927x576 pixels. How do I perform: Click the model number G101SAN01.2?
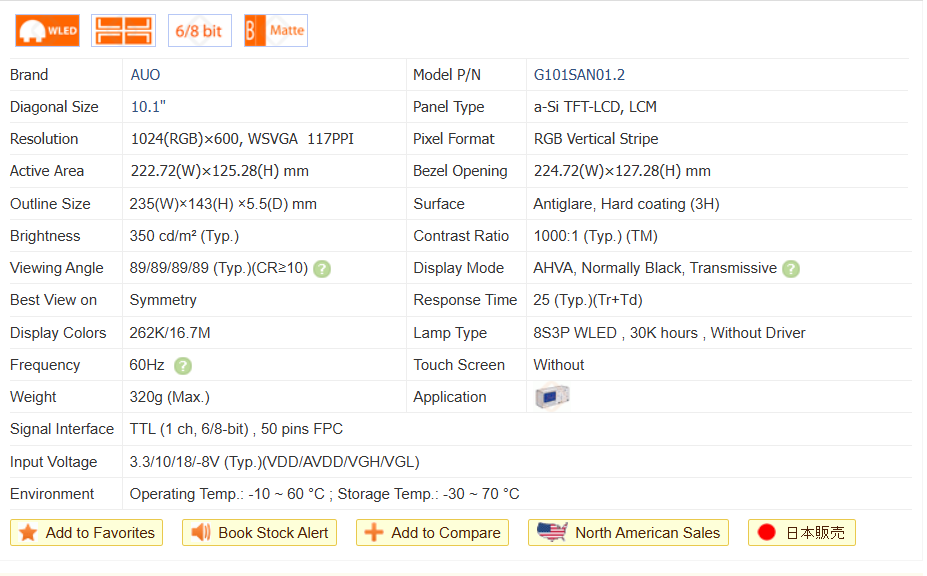(579, 75)
